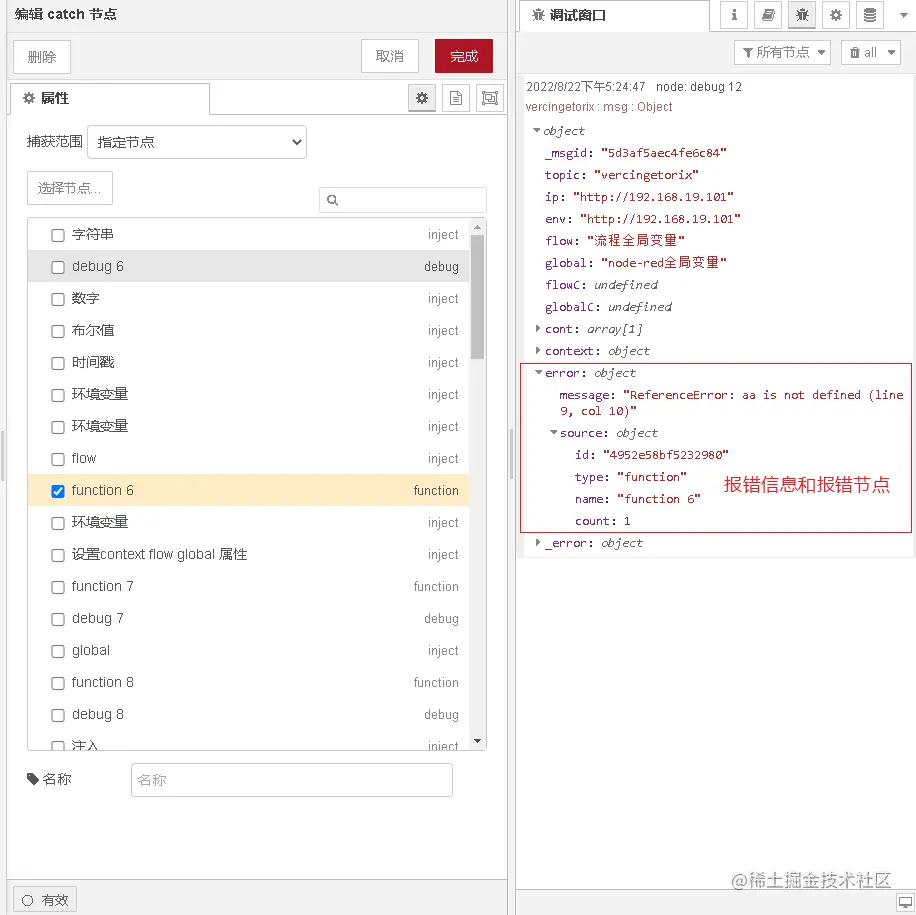Click the _msgid value text

(x=664, y=152)
